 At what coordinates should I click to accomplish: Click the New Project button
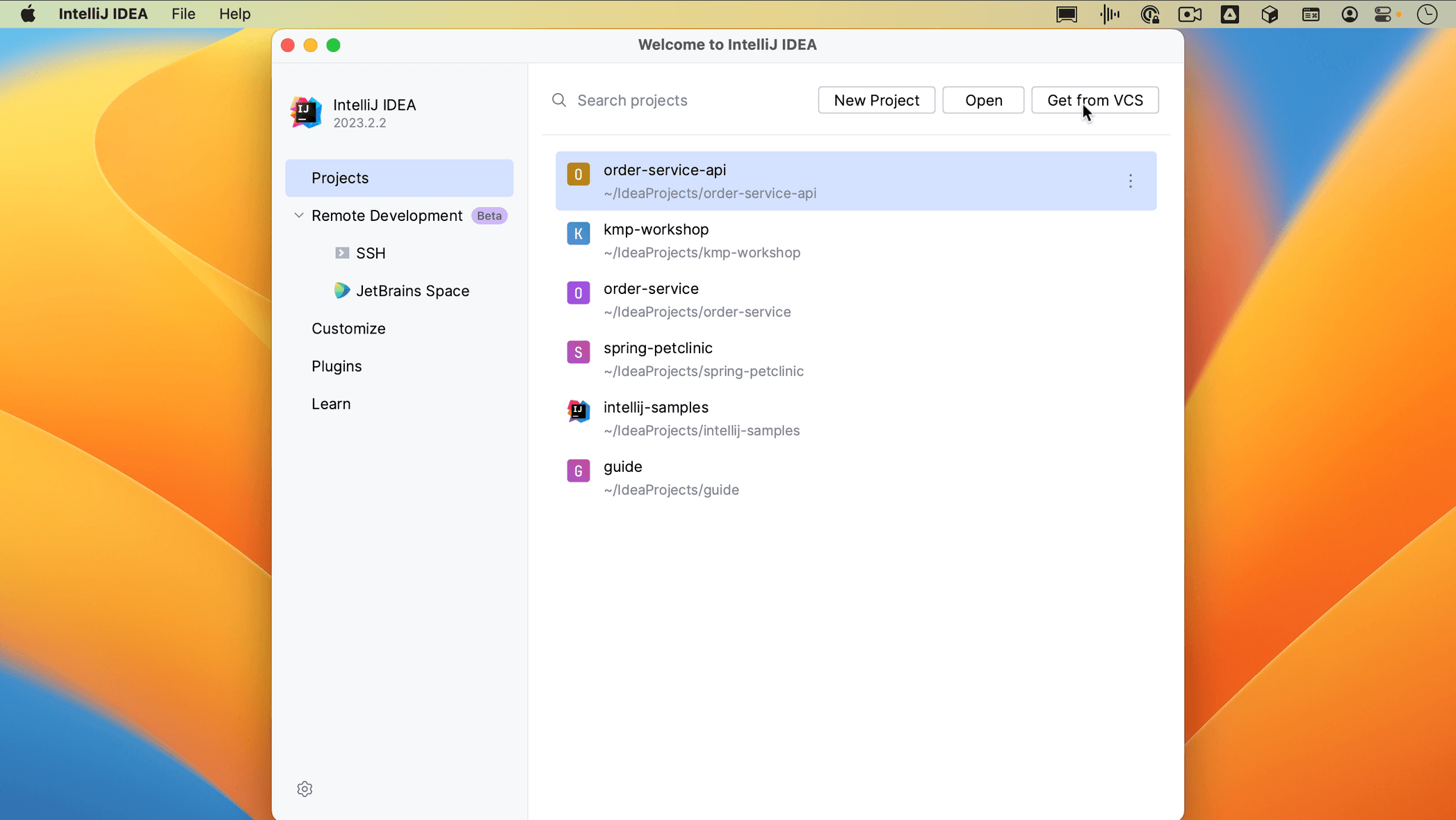876,100
